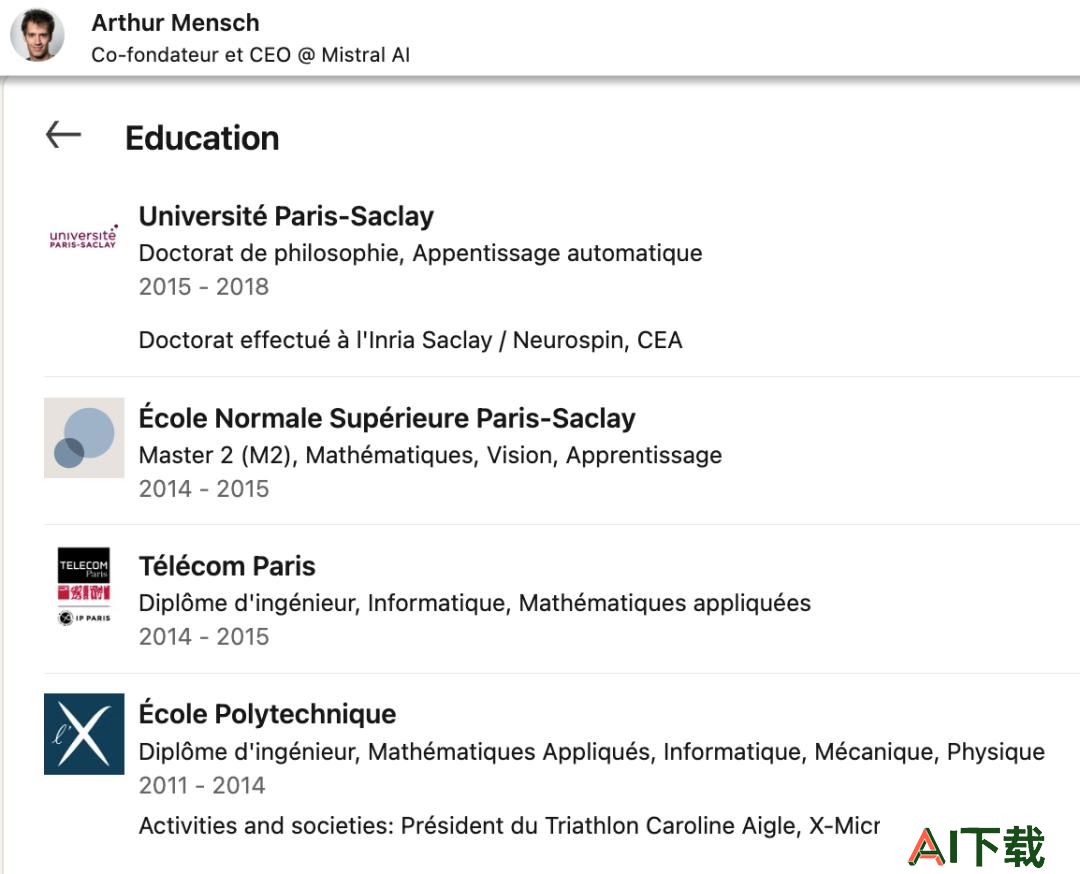Screen dimensions: 1080x874
Task: Open the Télécom Paris logo
Action: pos(84,586)
